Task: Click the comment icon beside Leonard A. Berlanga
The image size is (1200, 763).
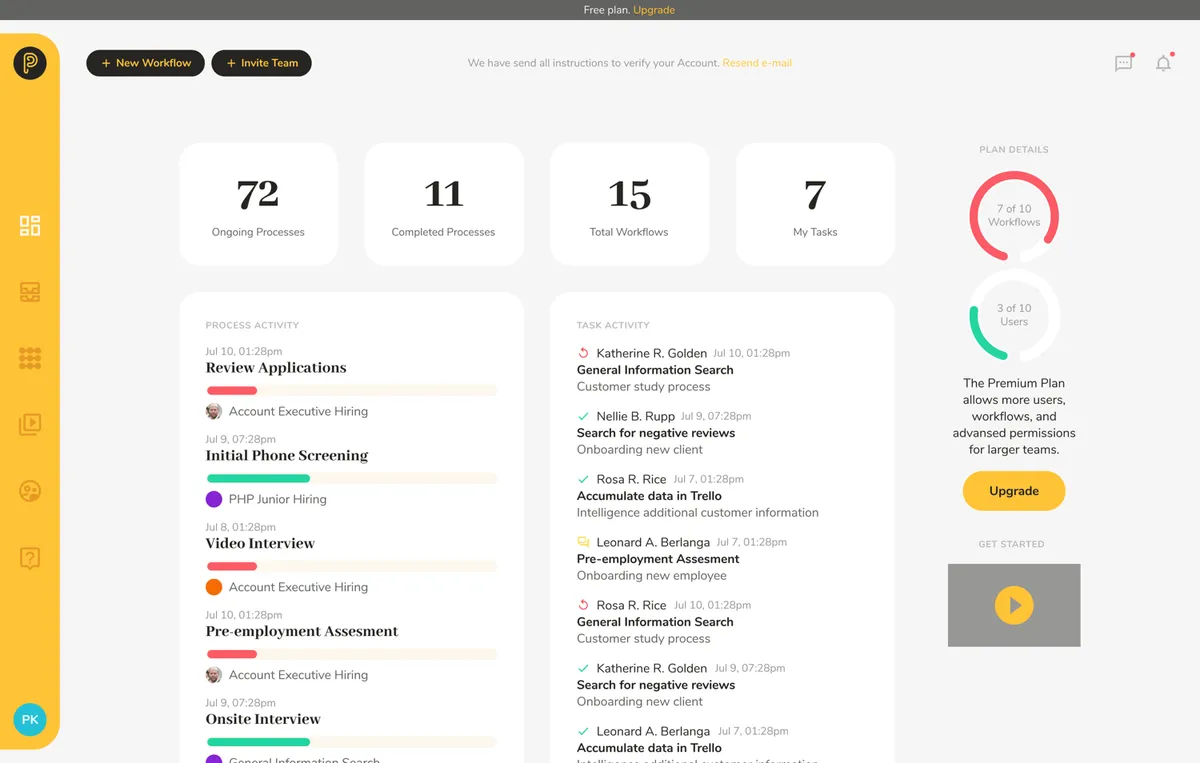Action: click(584, 542)
